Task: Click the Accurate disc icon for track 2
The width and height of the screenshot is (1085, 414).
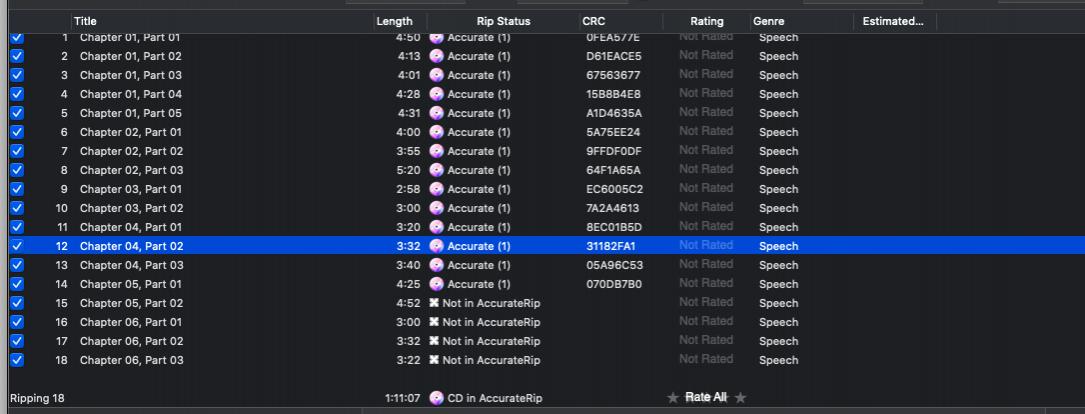Action: (436, 56)
